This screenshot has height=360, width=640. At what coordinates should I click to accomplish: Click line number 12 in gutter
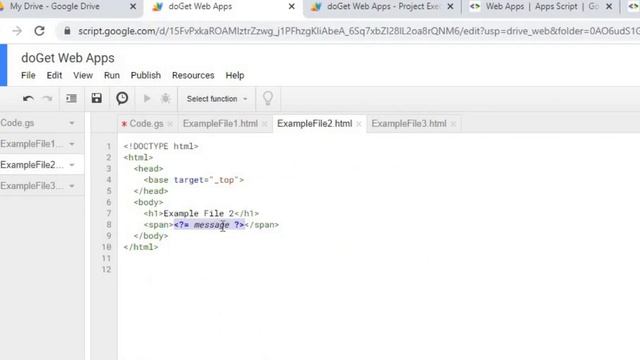[106, 269]
